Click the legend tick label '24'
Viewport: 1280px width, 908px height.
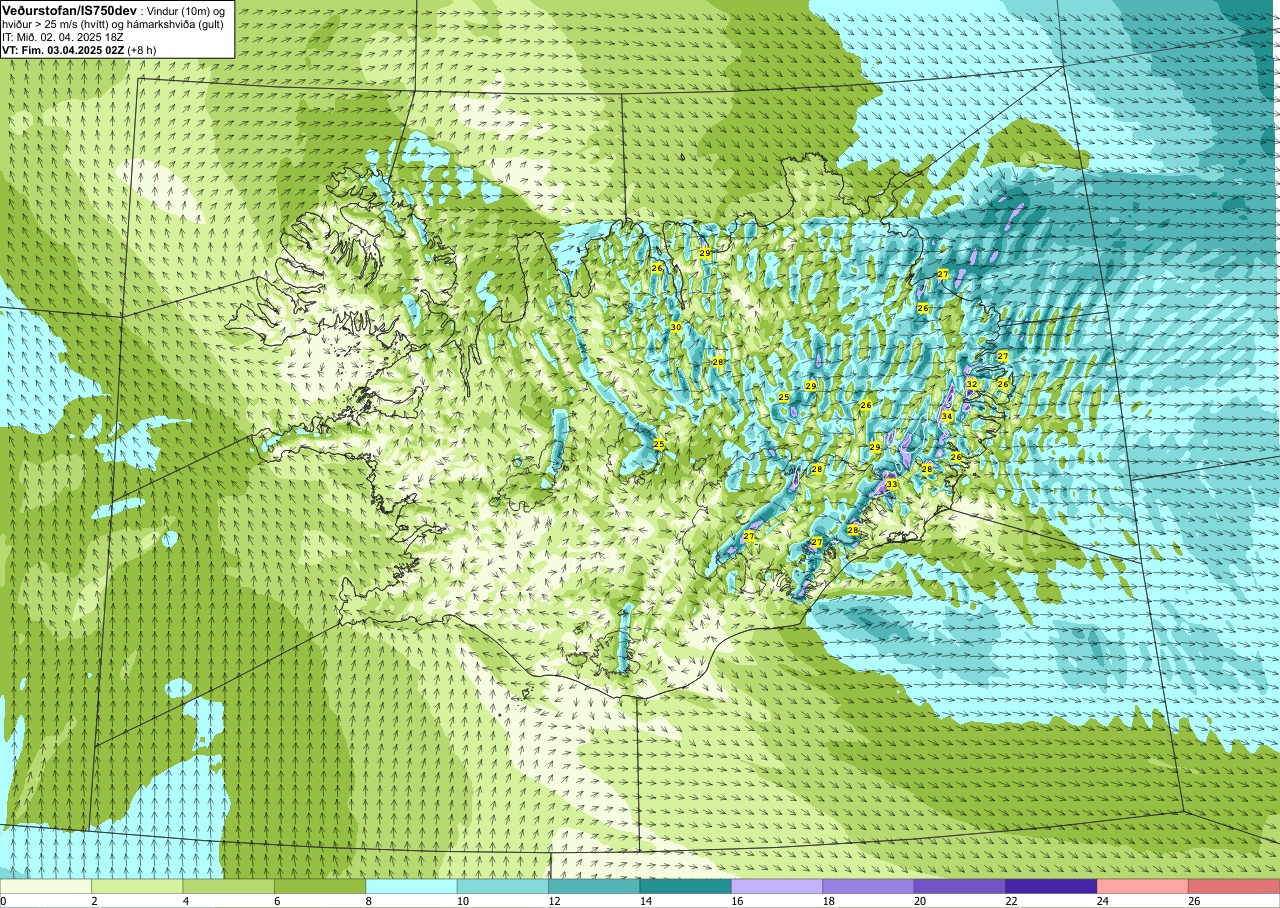pyautogui.click(x=1101, y=901)
